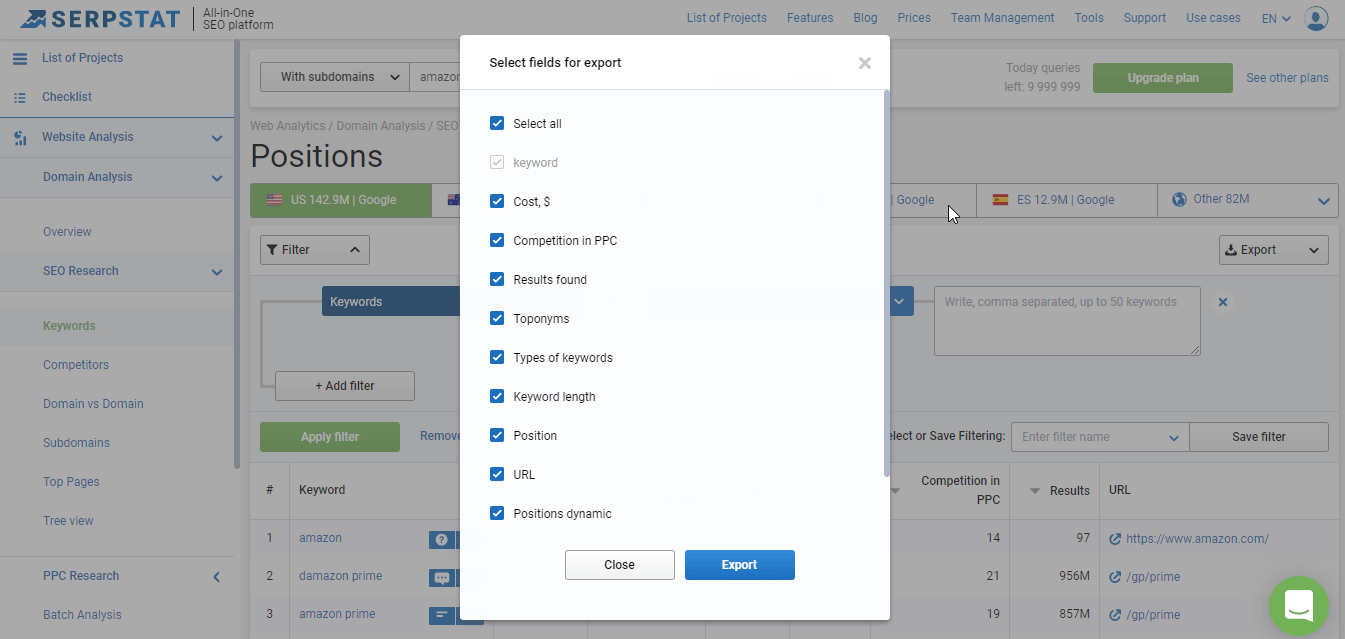Uncheck Toponyms checkbox

[497, 318]
